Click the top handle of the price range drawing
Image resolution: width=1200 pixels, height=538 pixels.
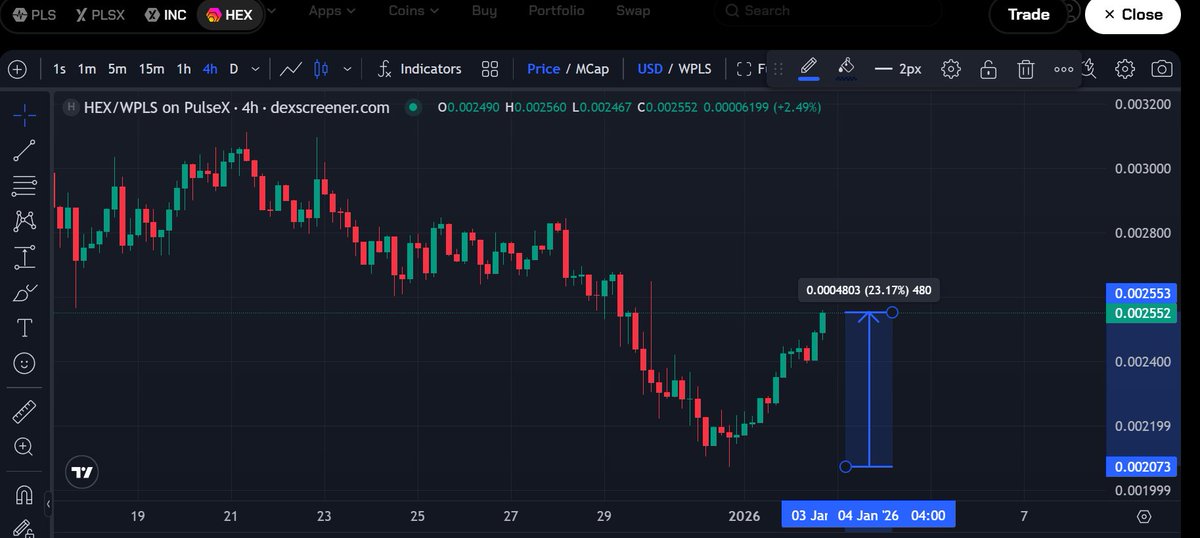click(892, 312)
